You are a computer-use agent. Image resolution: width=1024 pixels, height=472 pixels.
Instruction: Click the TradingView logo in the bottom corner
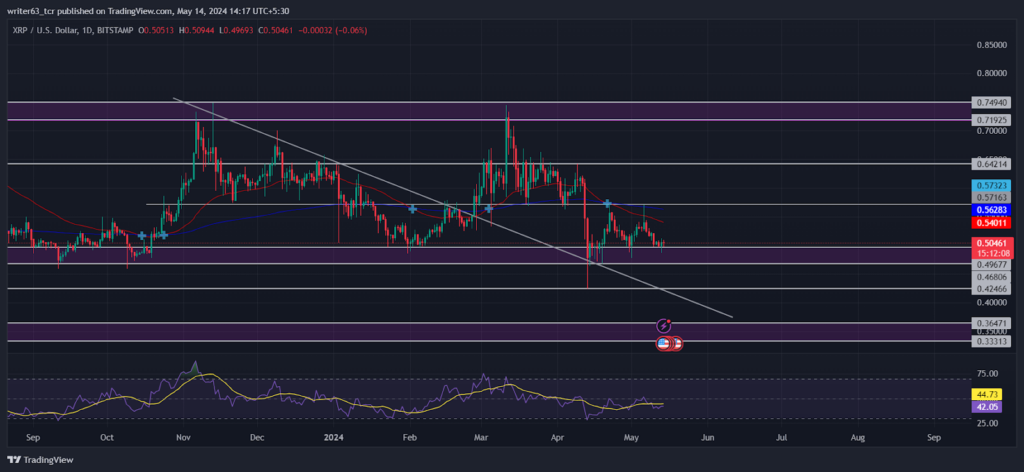(40, 460)
